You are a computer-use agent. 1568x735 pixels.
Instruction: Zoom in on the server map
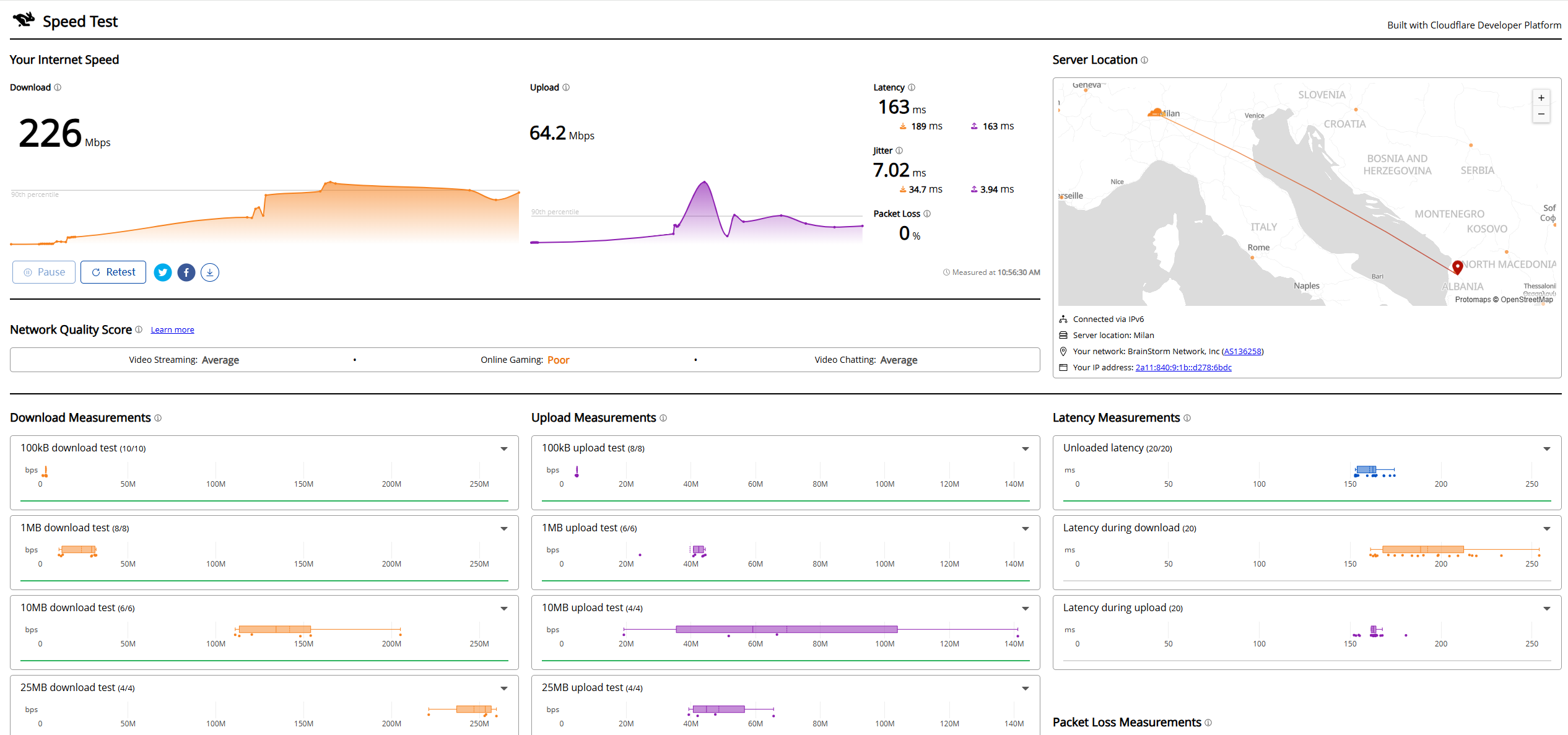point(1541,98)
